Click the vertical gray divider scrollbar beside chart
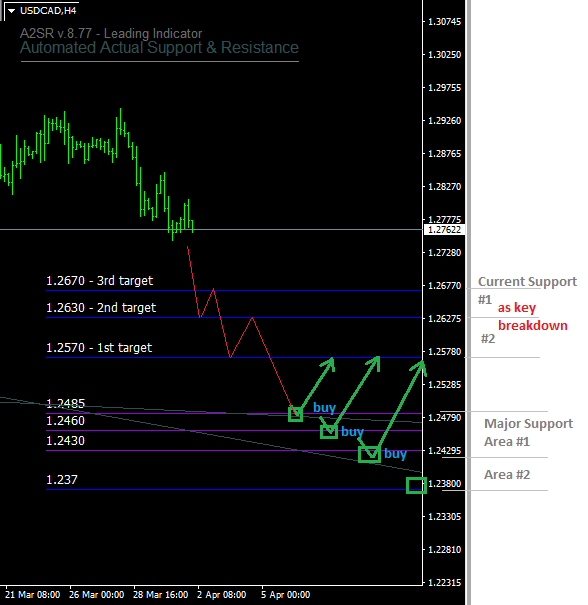588x605 pixels. pos(468,302)
